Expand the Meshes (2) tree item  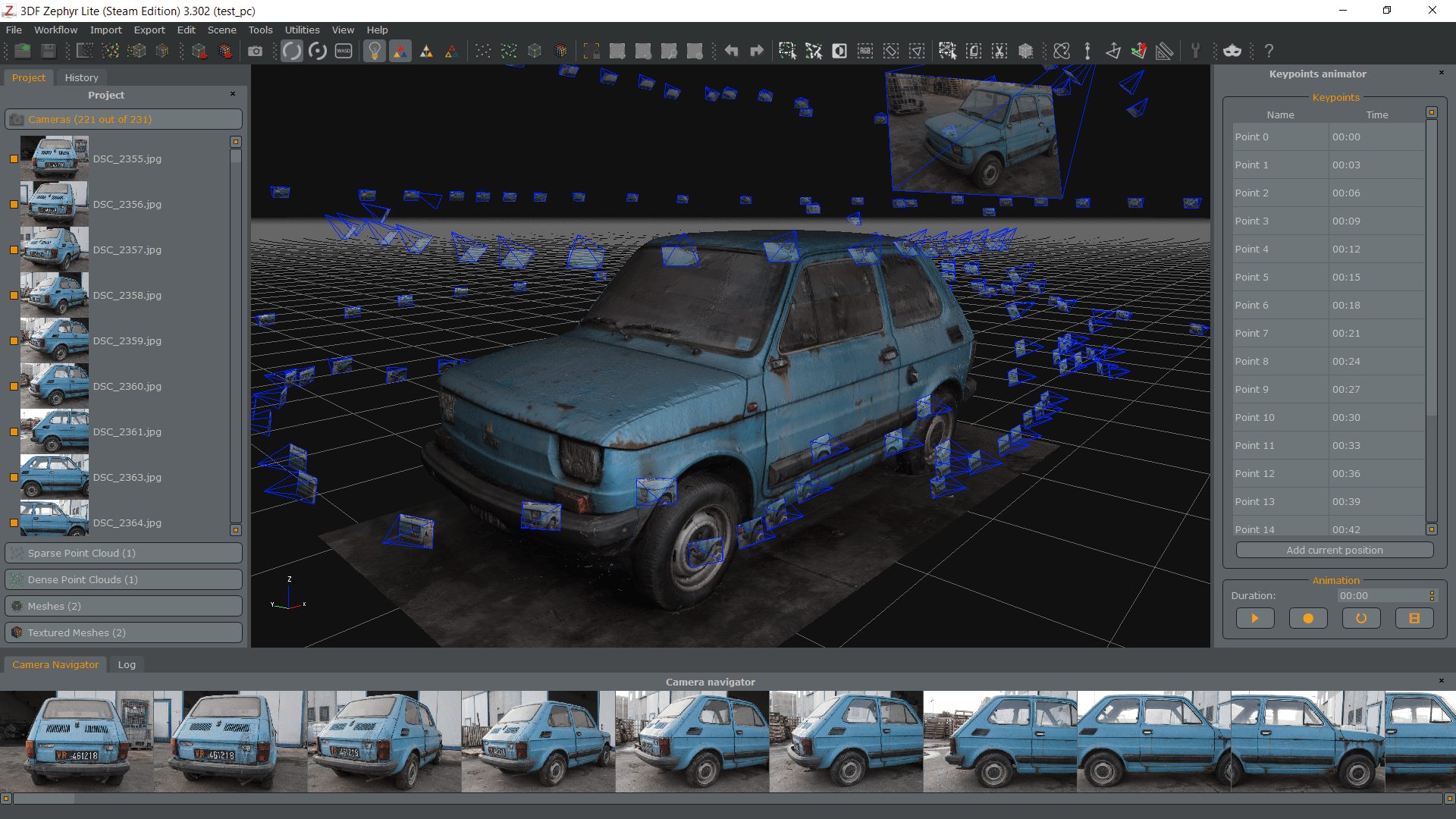[x=122, y=605]
